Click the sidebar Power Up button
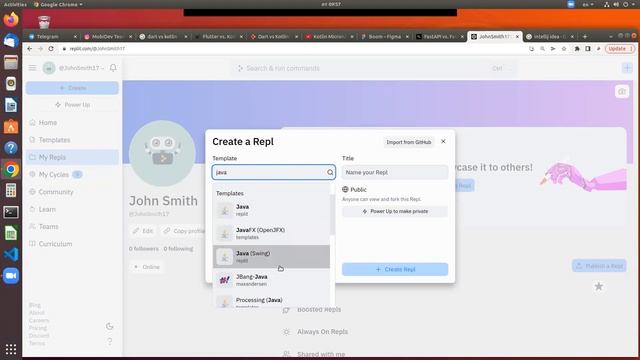The width and height of the screenshot is (640, 360). [72, 105]
